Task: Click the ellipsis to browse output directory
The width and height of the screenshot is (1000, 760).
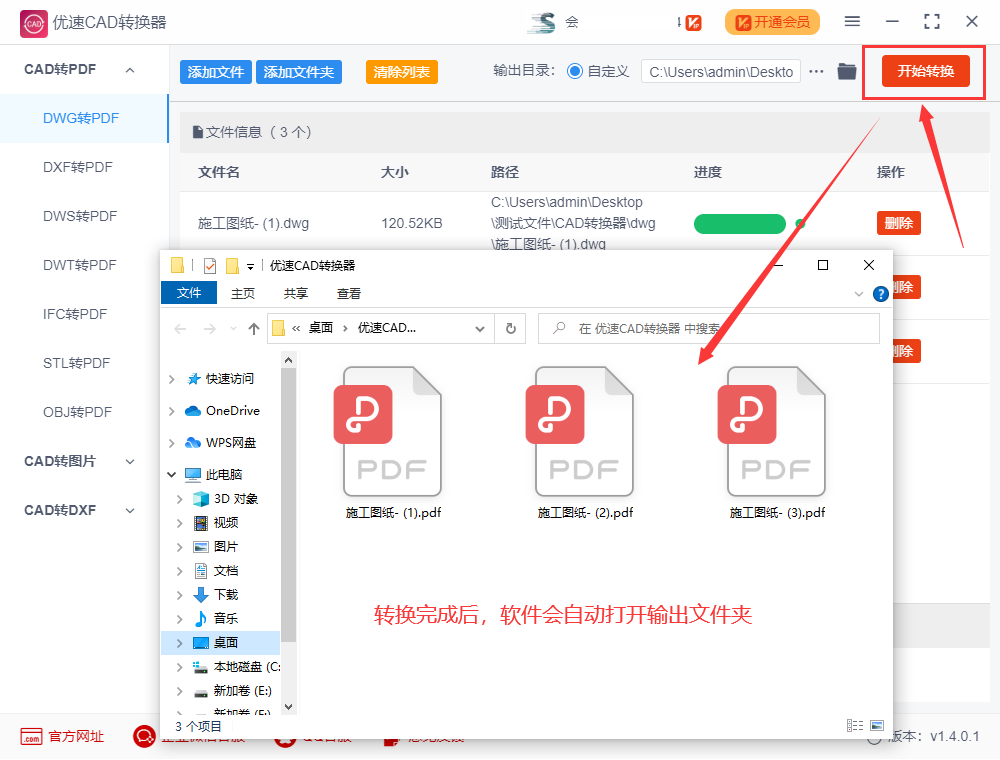Action: 816,71
